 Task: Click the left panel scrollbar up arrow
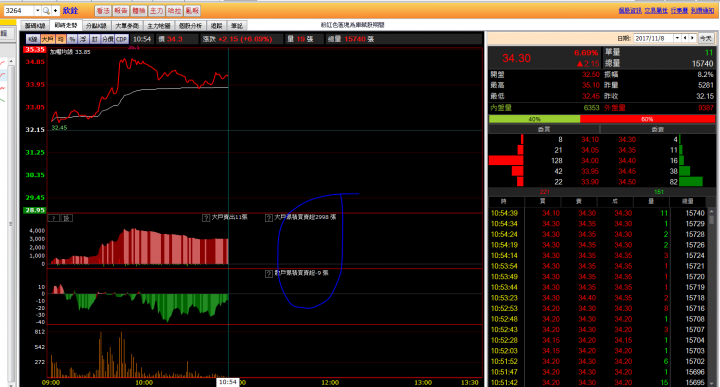click(11, 61)
